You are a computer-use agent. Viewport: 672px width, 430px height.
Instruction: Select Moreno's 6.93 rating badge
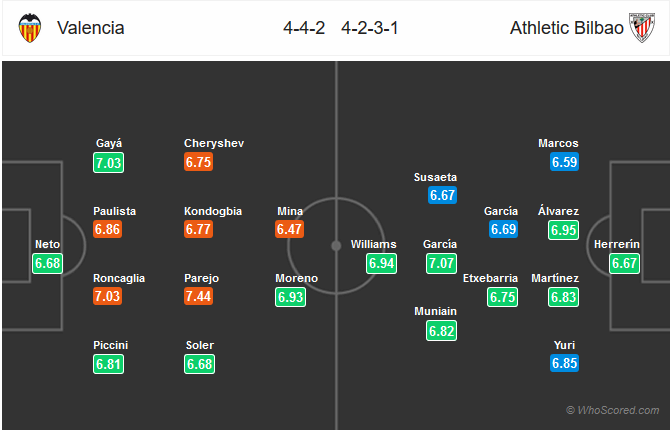pos(291,297)
